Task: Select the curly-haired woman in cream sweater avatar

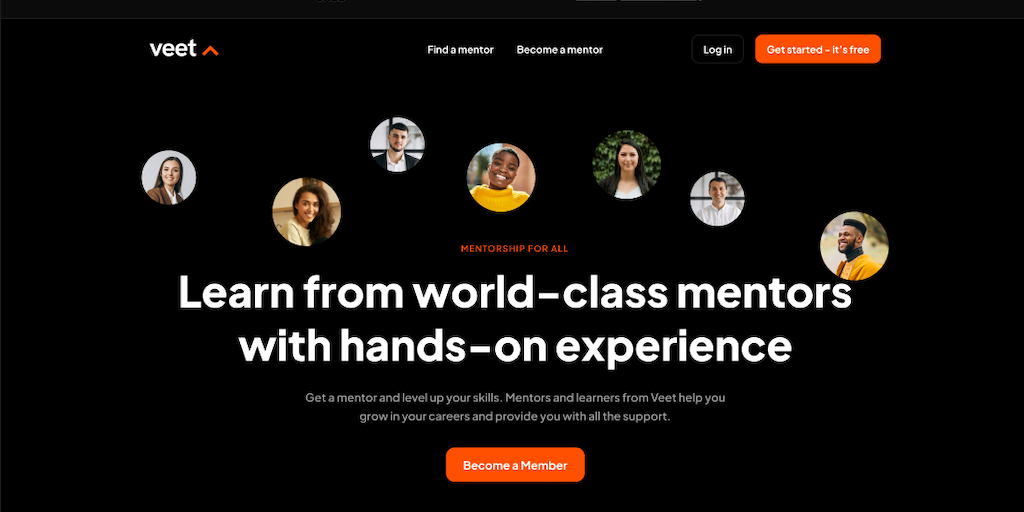Action: click(306, 212)
